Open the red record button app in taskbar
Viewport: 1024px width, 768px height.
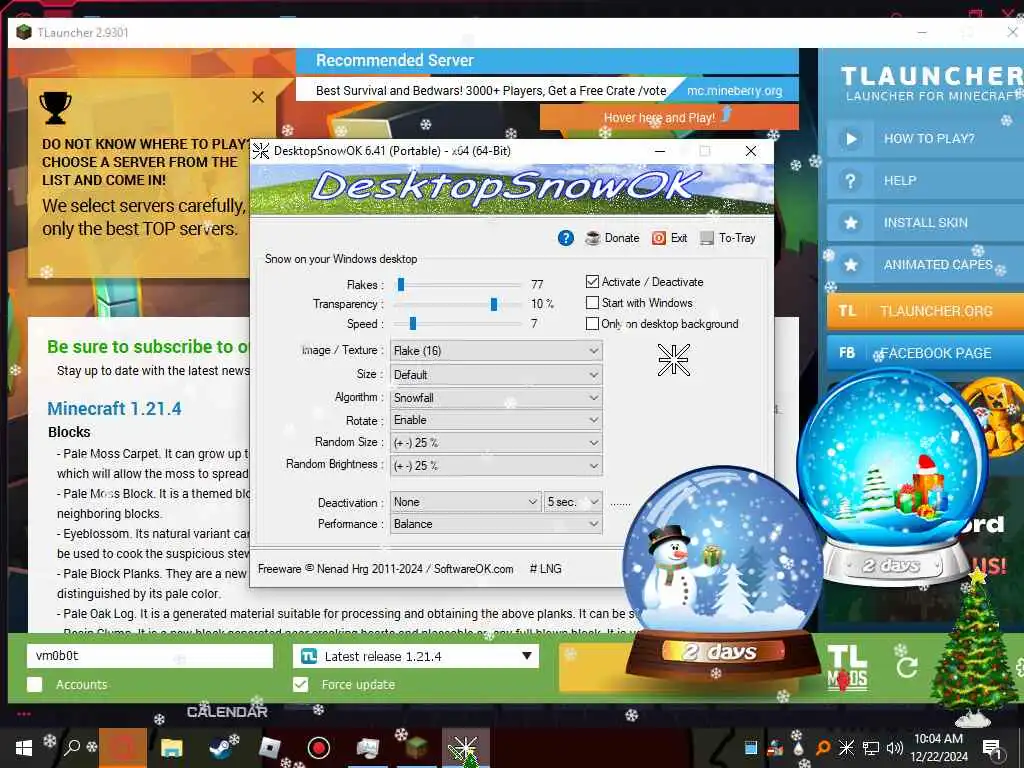pos(319,748)
